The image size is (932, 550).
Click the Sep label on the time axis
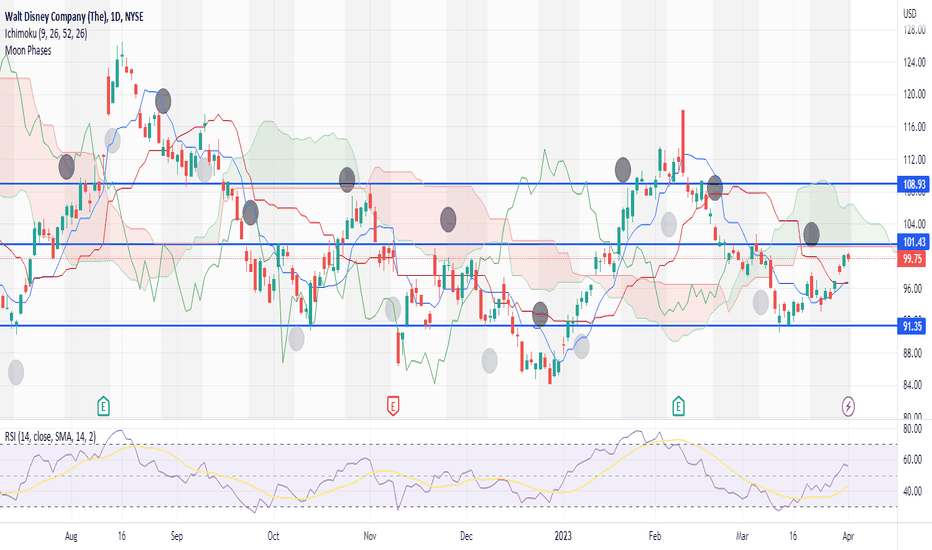[177, 536]
